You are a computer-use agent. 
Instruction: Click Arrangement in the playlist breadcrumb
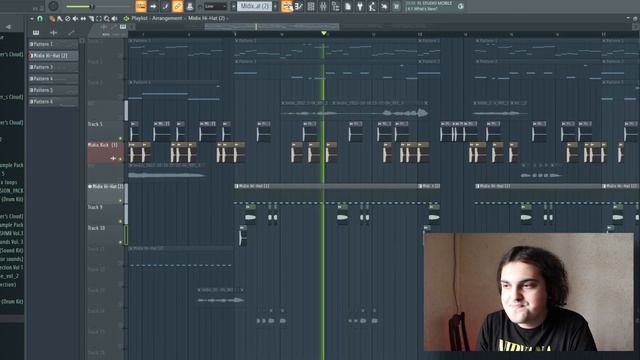[167, 18]
